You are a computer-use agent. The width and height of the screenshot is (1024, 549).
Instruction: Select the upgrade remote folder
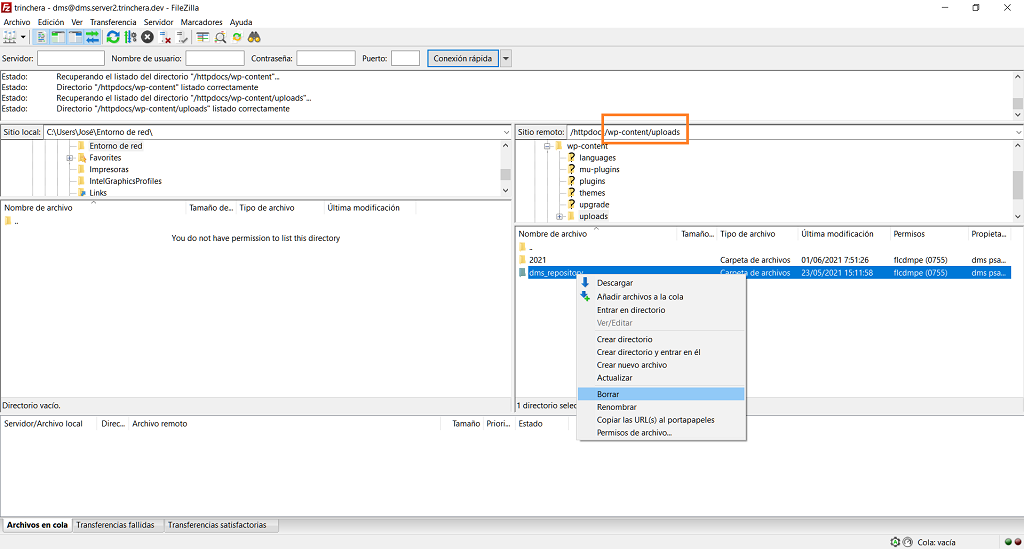pyautogui.click(x=594, y=205)
